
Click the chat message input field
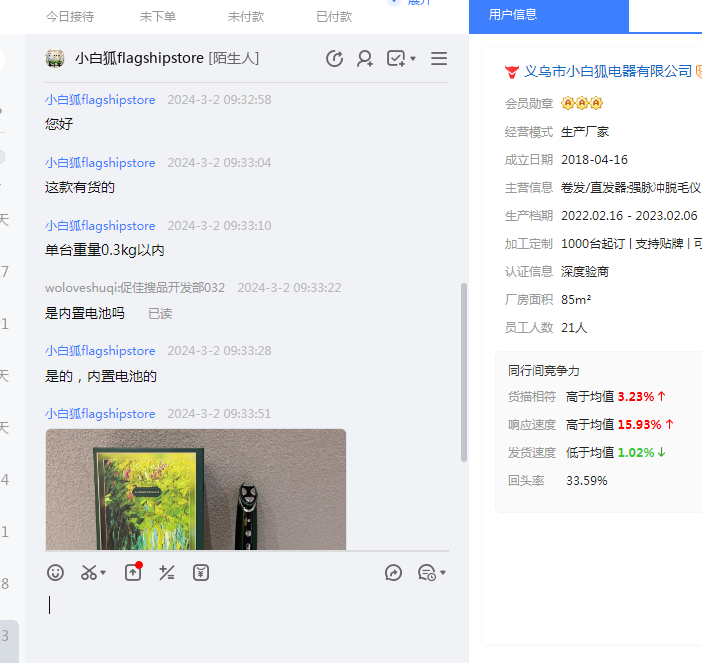(x=247, y=622)
